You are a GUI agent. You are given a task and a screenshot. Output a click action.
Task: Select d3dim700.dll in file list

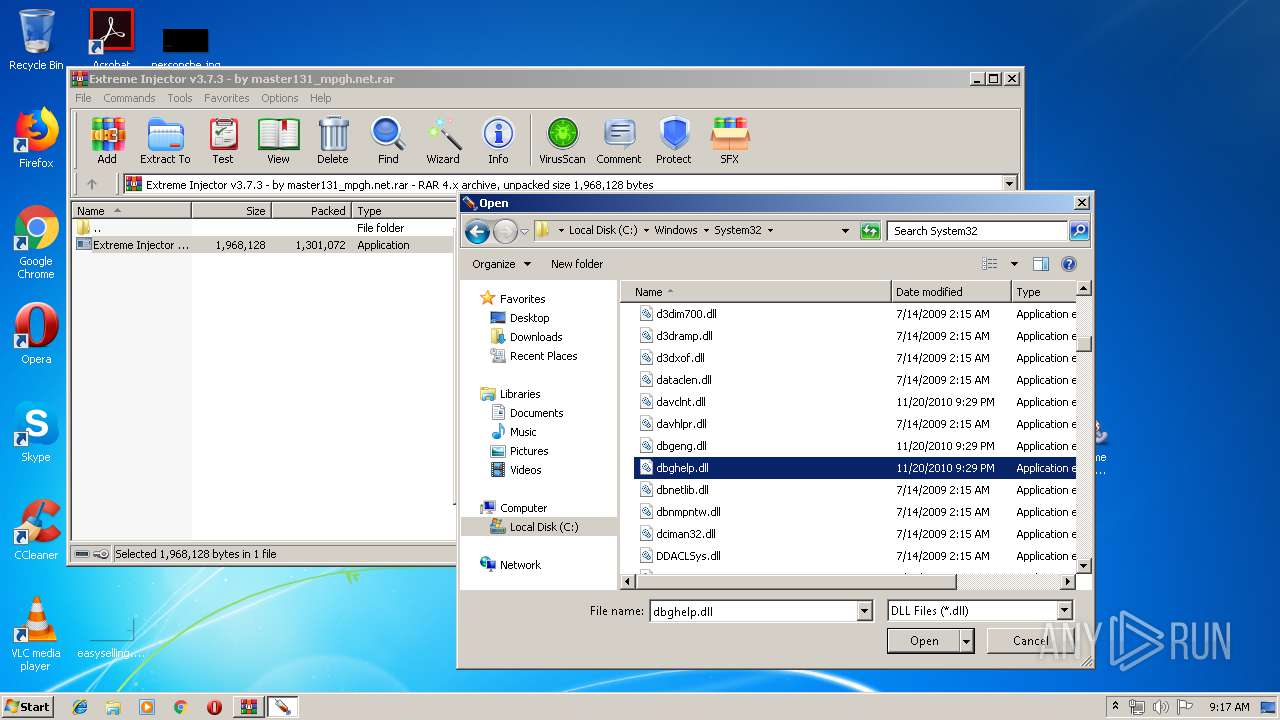pos(686,314)
